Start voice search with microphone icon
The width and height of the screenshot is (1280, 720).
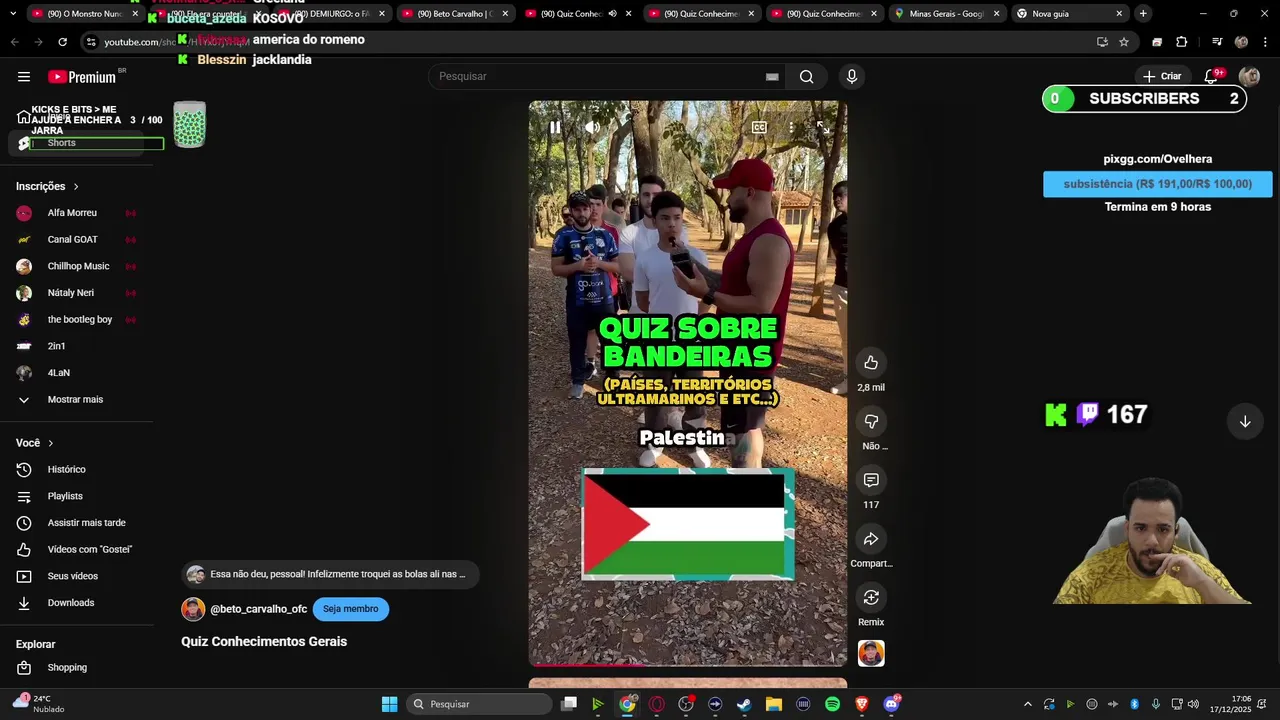click(x=852, y=77)
